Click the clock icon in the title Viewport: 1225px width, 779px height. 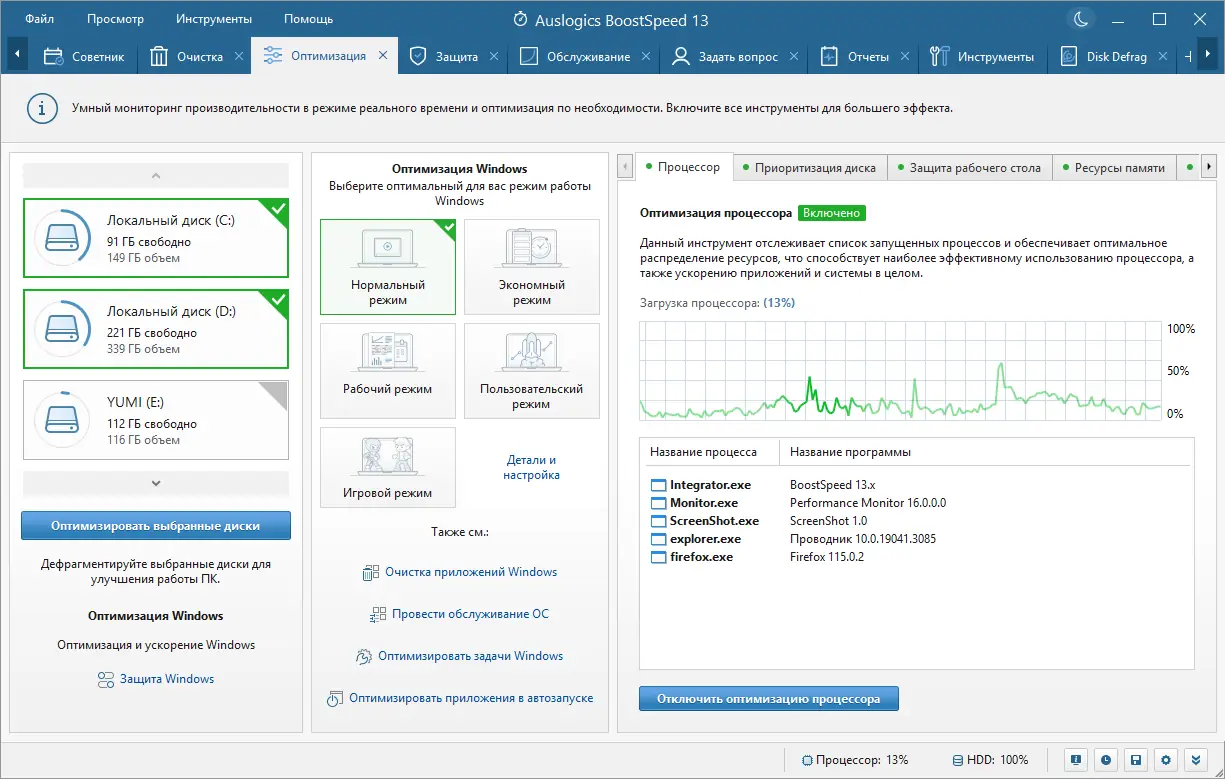(520, 19)
